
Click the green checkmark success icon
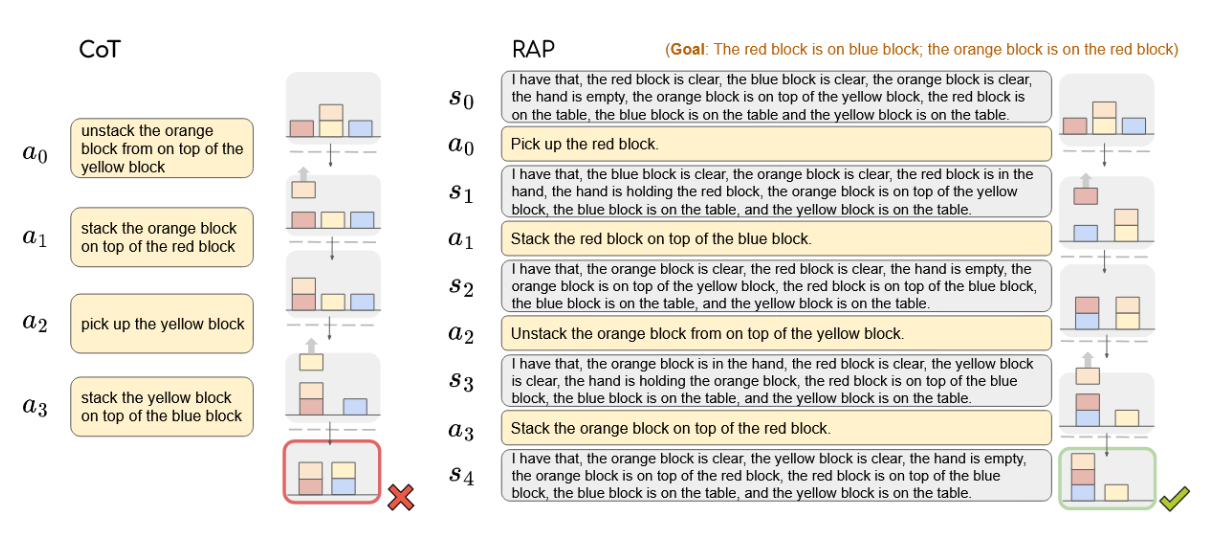[x=1174, y=497]
